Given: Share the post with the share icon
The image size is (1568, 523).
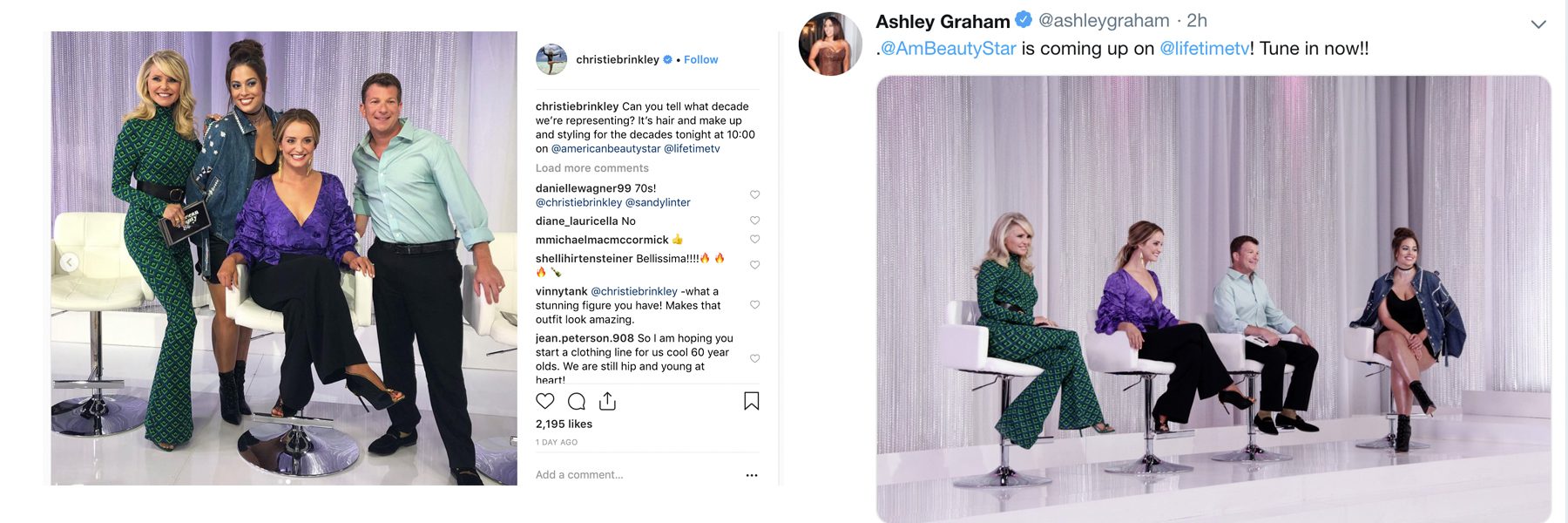Looking at the screenshot, I should click(608, 401).
